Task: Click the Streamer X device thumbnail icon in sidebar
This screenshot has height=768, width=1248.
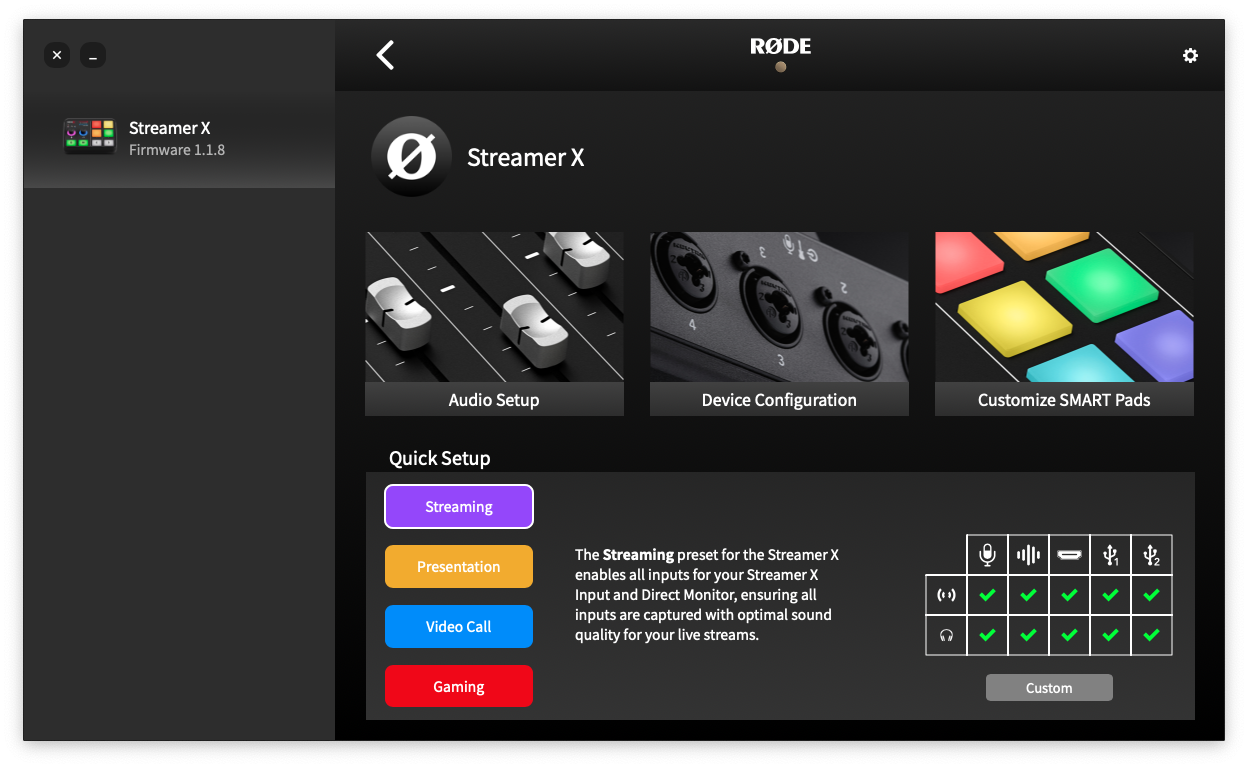Action: 90,134
